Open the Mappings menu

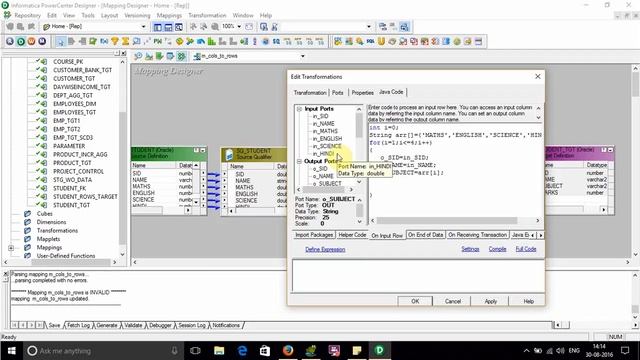click(x=169, y=15)
